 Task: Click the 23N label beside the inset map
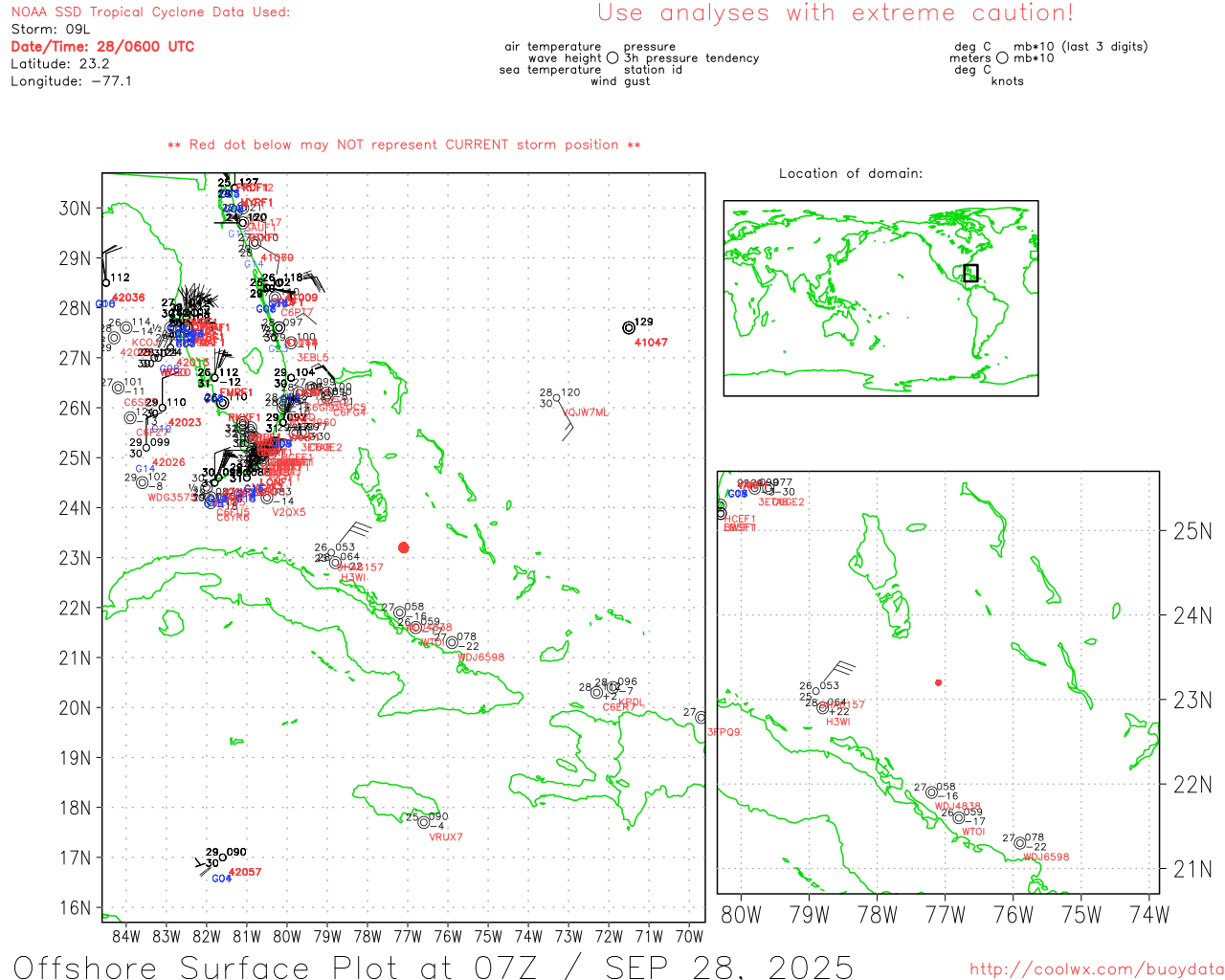coord(1192,700)
